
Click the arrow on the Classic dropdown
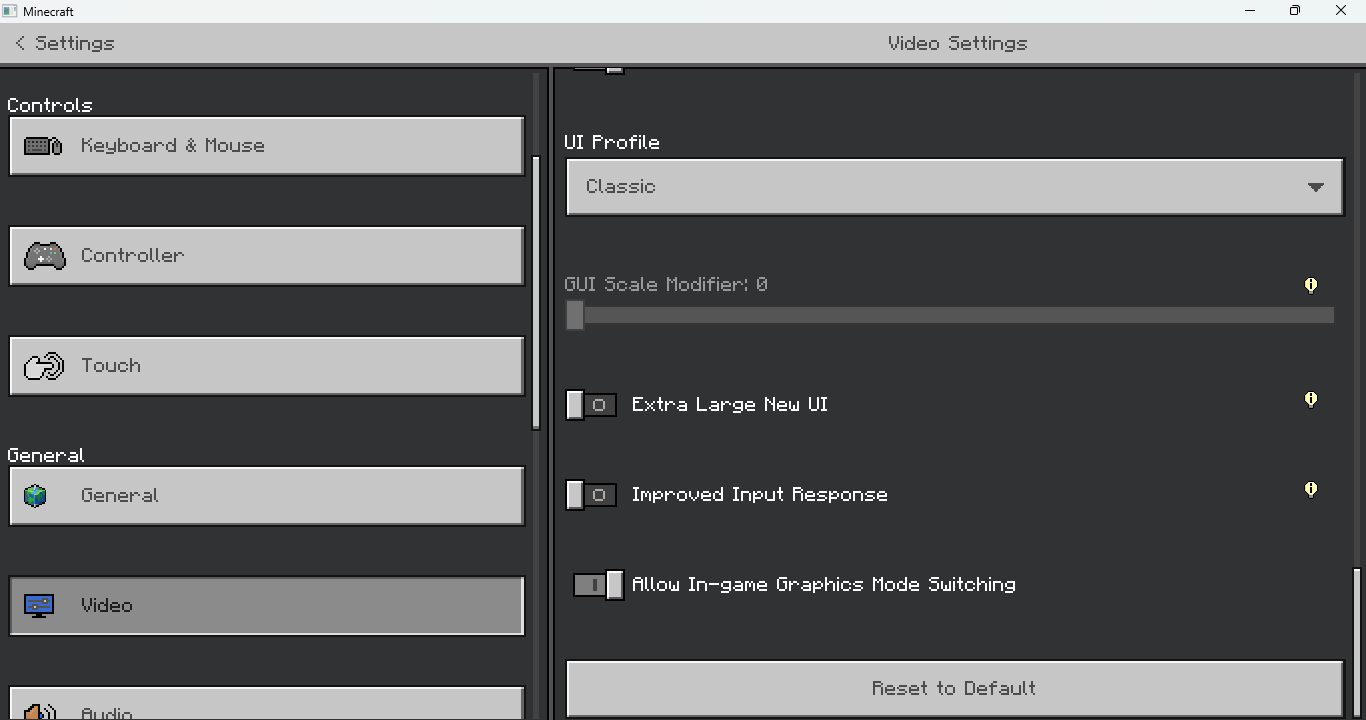[1315, 187]
